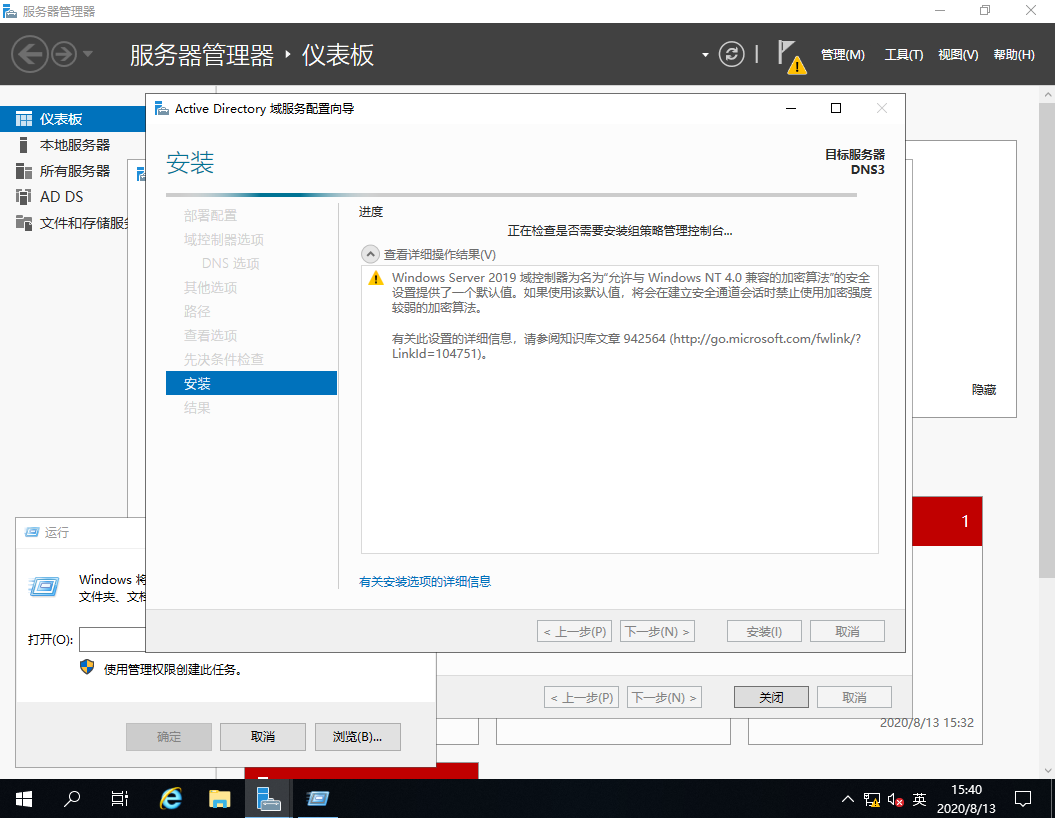
Task: Click 取消 in the 运行 dialog
Action: (263, 737)
